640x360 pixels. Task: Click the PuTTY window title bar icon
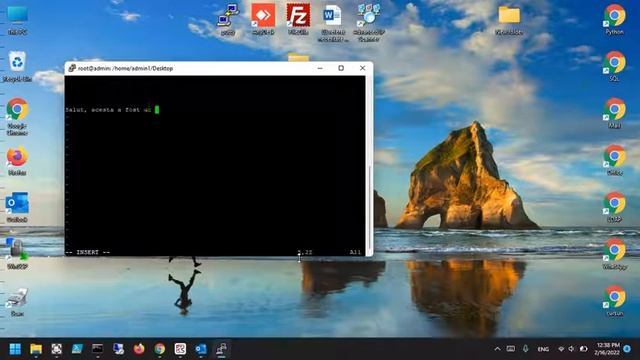pyautogui.click(x=72, y=68)
